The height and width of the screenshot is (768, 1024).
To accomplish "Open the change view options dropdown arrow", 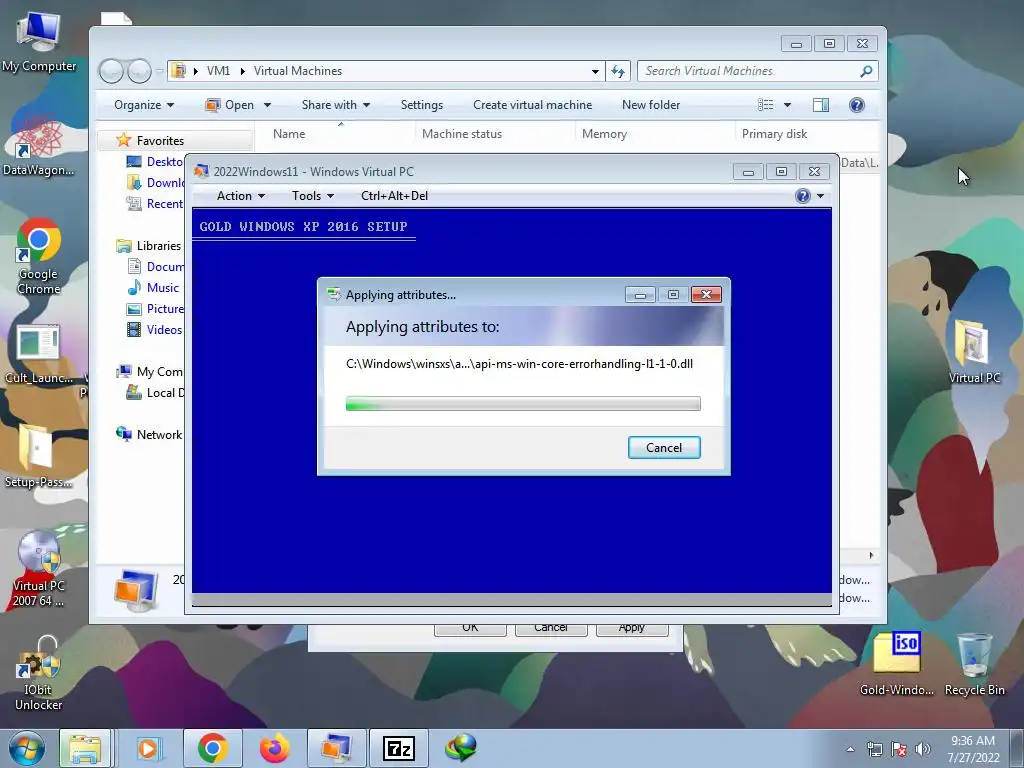I will point(787,105).
